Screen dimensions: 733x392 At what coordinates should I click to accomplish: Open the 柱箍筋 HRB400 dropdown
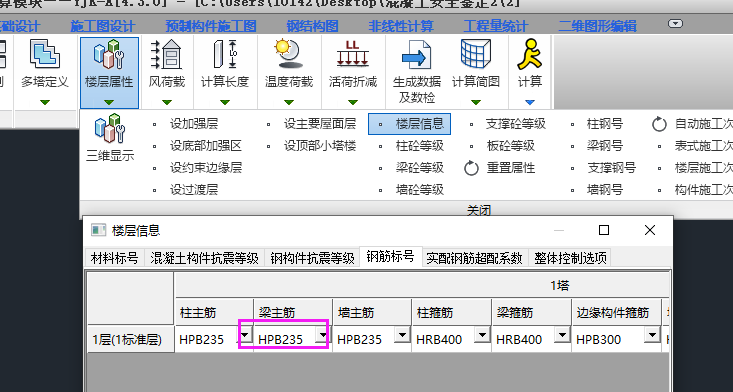pos(482,335)
